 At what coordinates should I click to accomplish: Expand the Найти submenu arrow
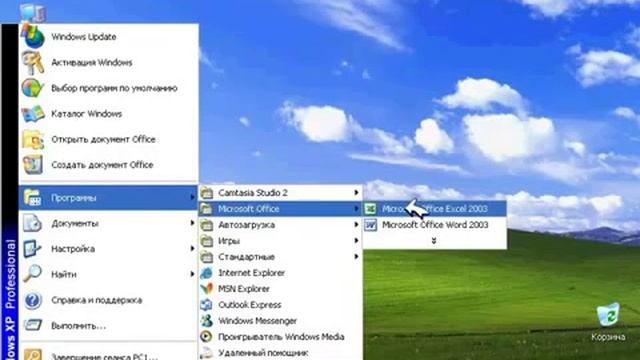[x=192, y=274]
